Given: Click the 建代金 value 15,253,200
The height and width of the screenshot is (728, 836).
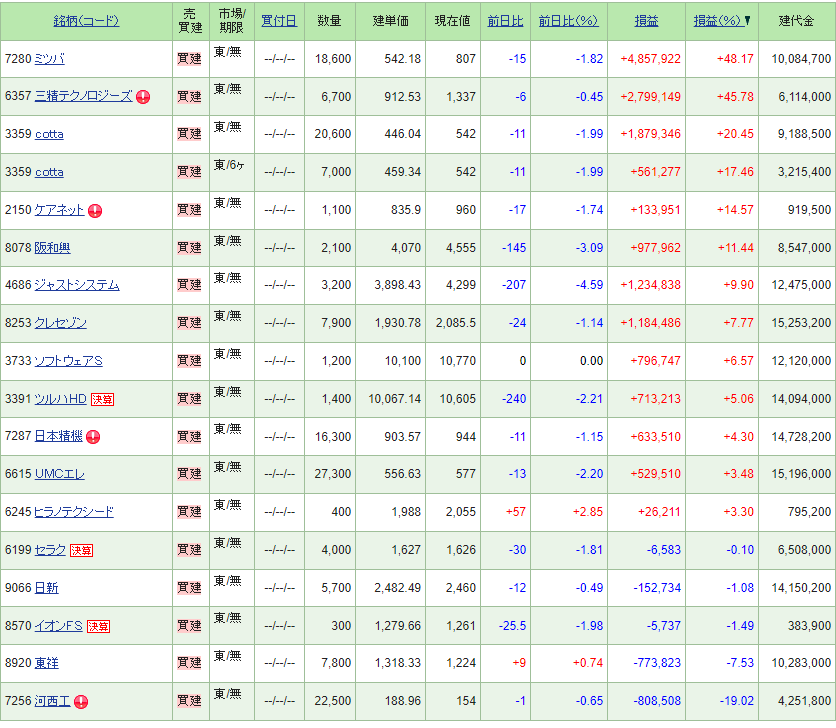Looking at the screenshot, I should (801, 323).
